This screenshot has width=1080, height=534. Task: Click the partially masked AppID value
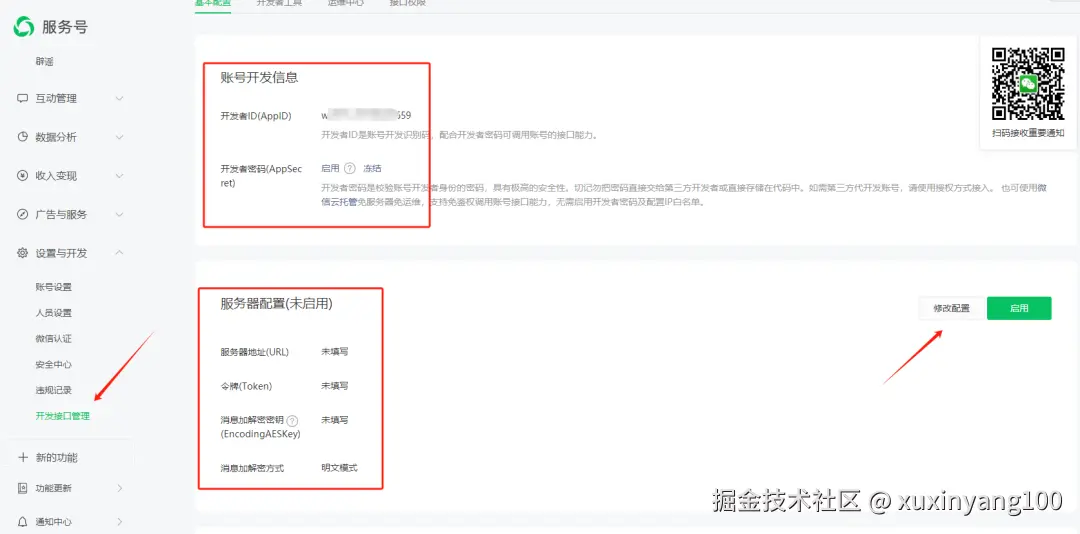366,115
